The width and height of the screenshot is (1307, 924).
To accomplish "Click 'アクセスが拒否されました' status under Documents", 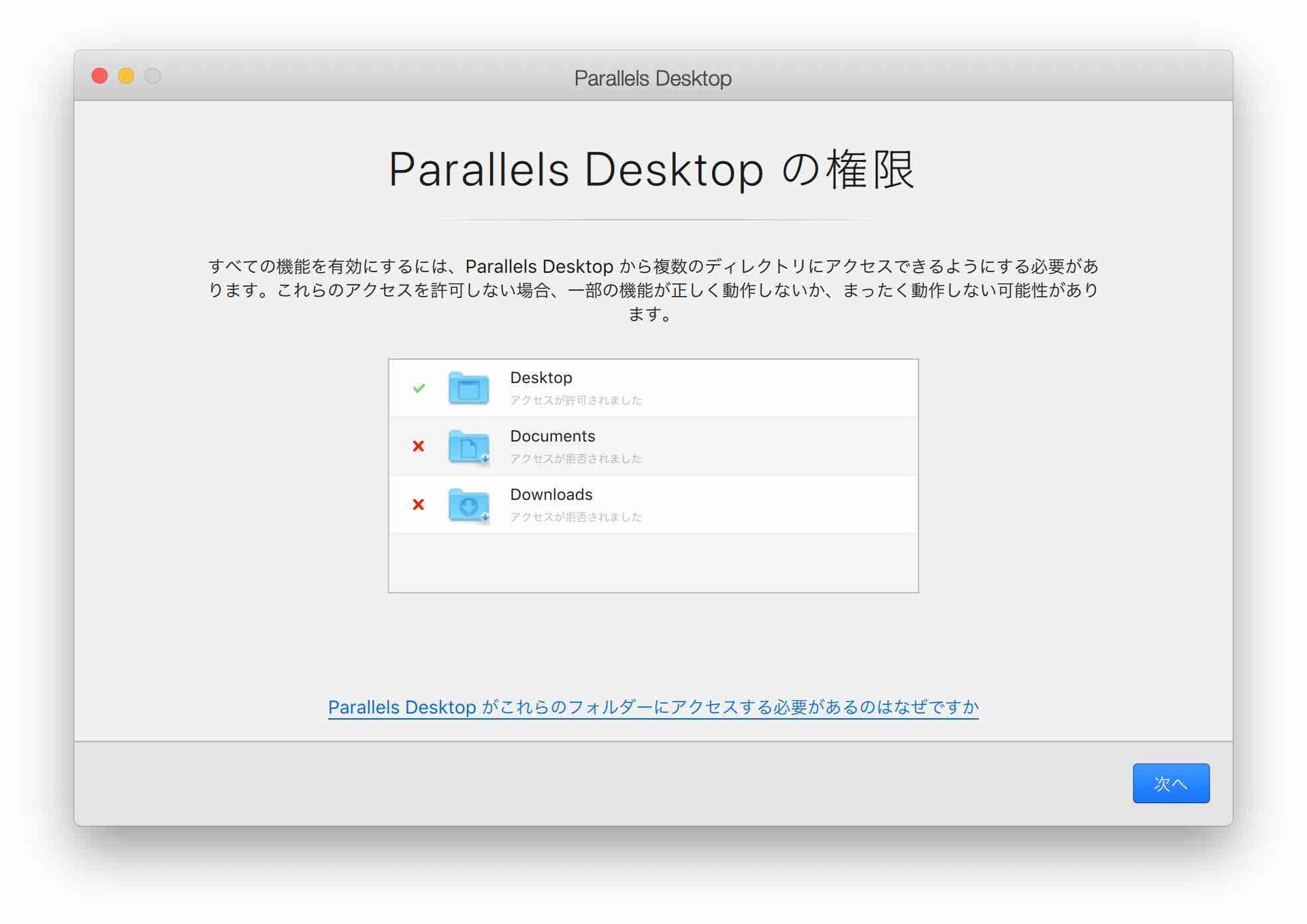I will point(576,459).
